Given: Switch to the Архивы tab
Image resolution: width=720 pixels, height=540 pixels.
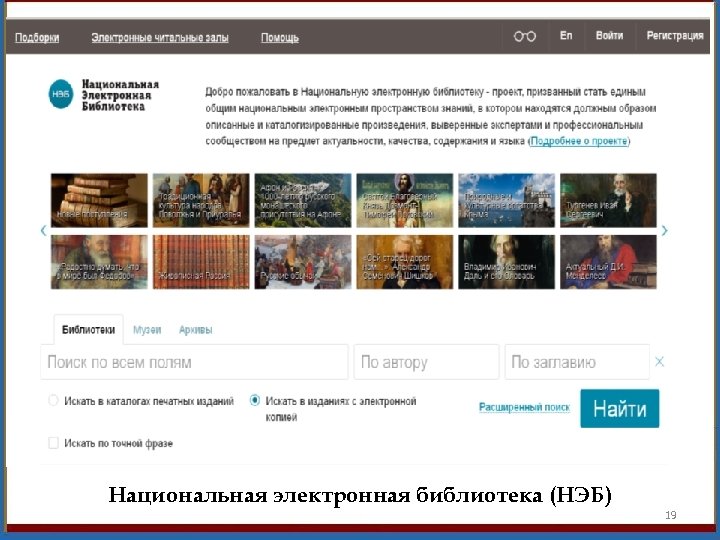Looking at the screenshot, I should (196, 330).
